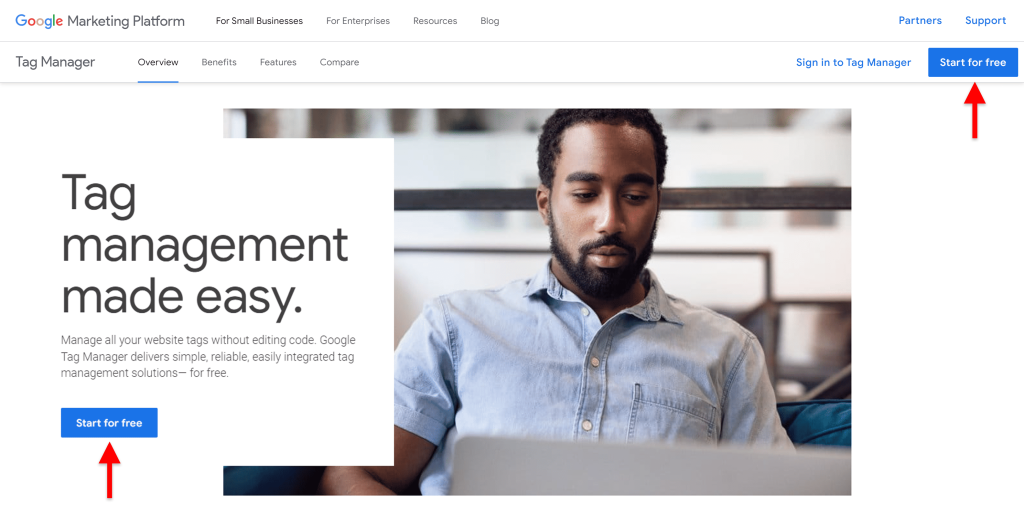This screenshot has width=1024, height=523.
Task: Click the Tag management made easy headline
Action: click(x=204, y=246)
